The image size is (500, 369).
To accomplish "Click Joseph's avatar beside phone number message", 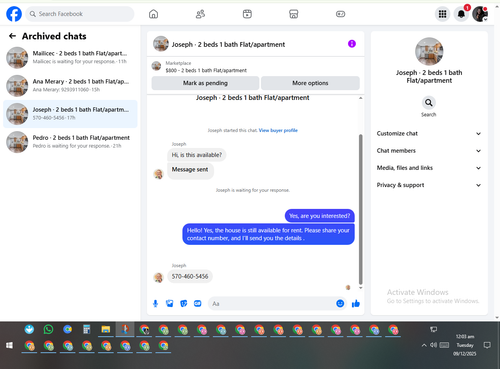I will click(158, 277).
